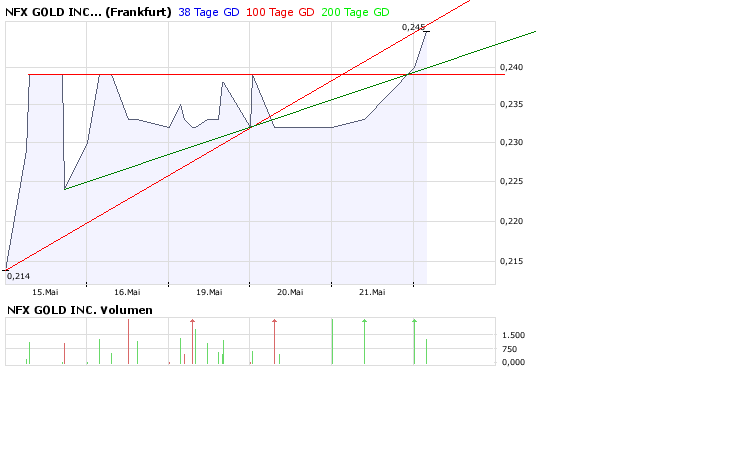Click the 20.Mai date label

click(290, 292)
